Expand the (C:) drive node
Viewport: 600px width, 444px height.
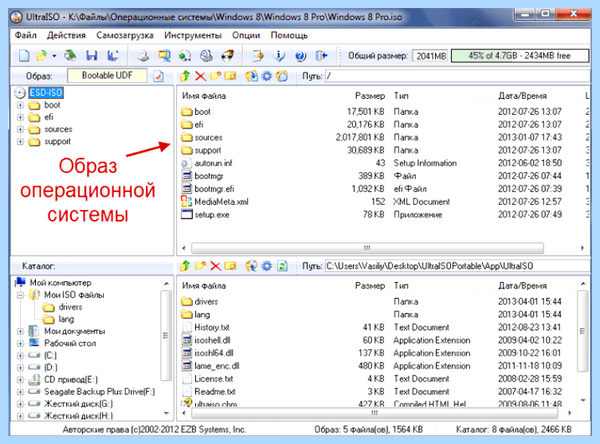click(20, 356)
